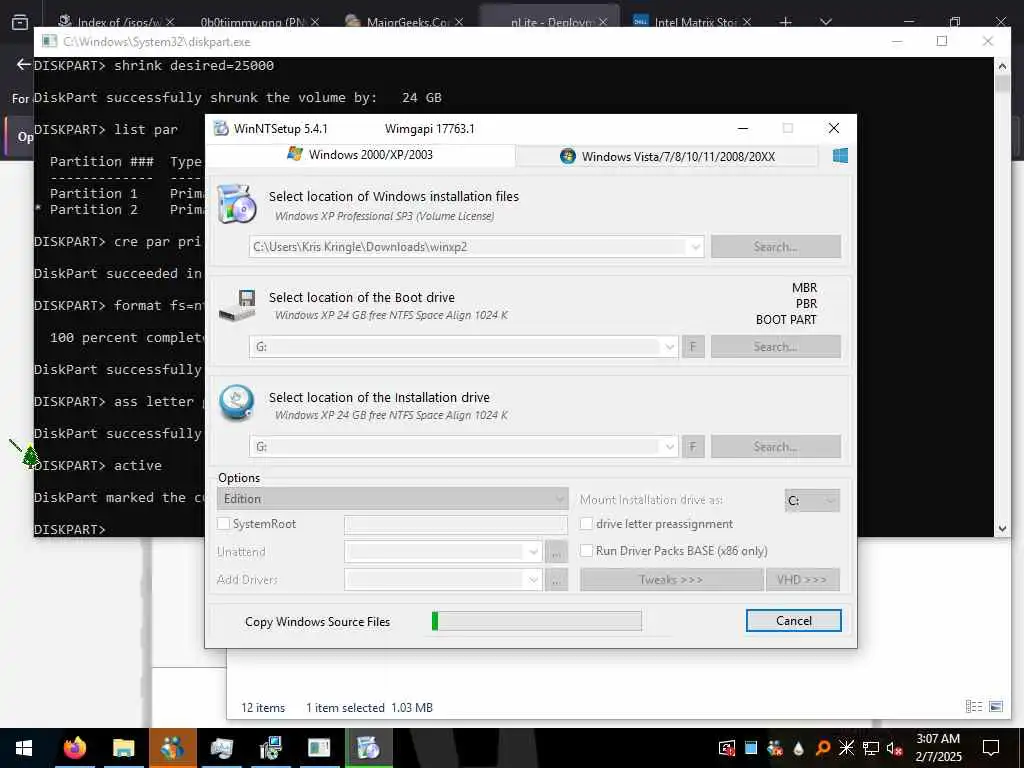Click the VHD >>> button
The width and height of the screenshot is (1024, 768).
click(x=802, y=579)
